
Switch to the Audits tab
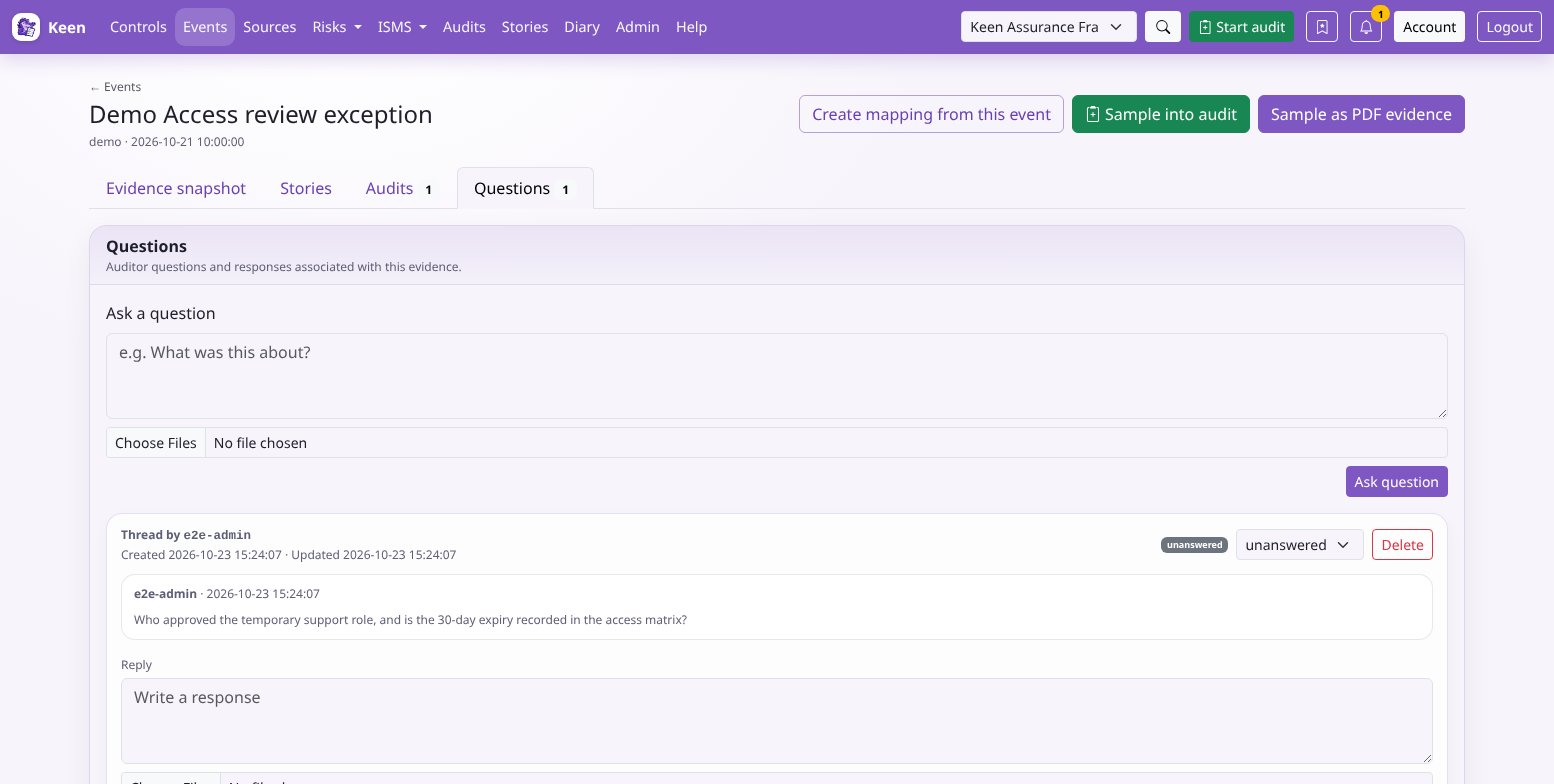pos(399,188)
